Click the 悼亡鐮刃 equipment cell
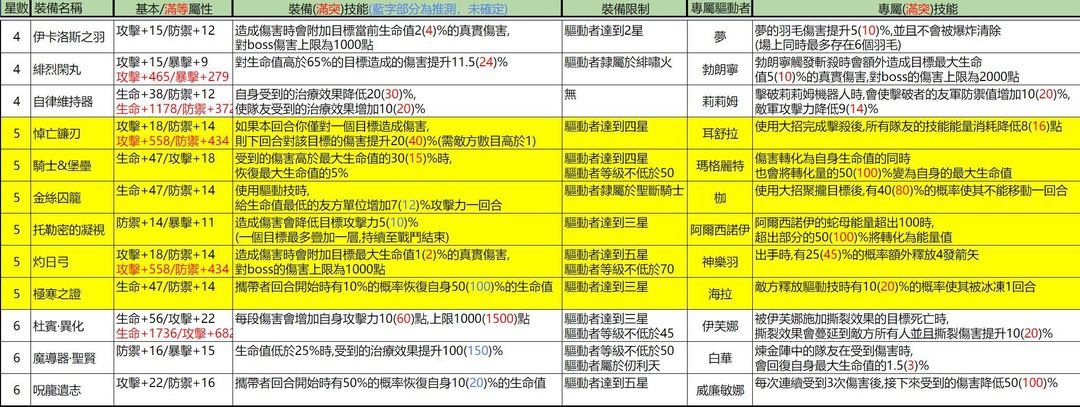The image size is (1080, 407). [x=72, y=134]
